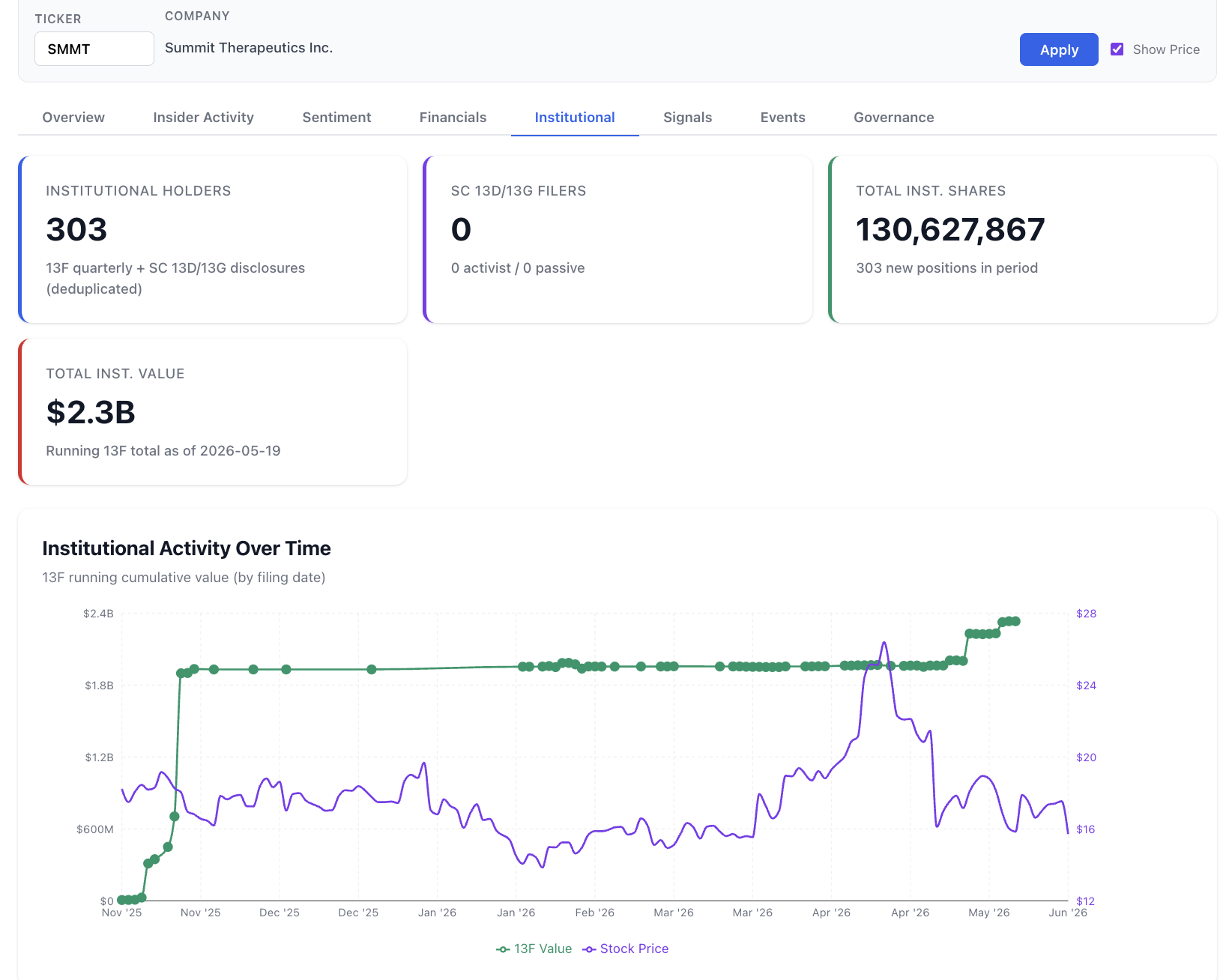1229x980 pixels.
Task: Click the total shares value 130,627,867
Action: [x=950, y=229]
